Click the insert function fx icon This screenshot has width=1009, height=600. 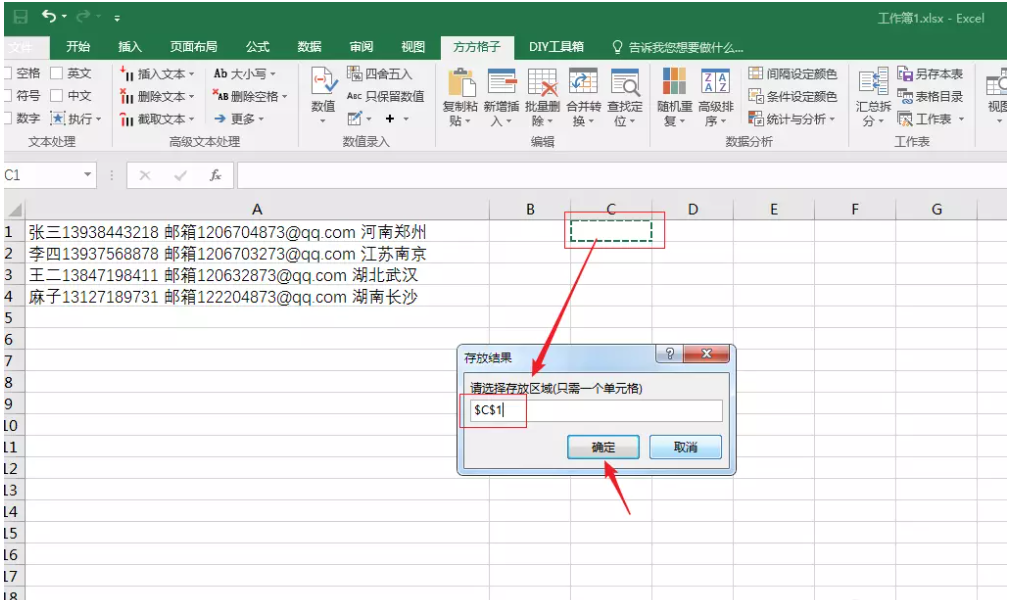coord(215,175)
